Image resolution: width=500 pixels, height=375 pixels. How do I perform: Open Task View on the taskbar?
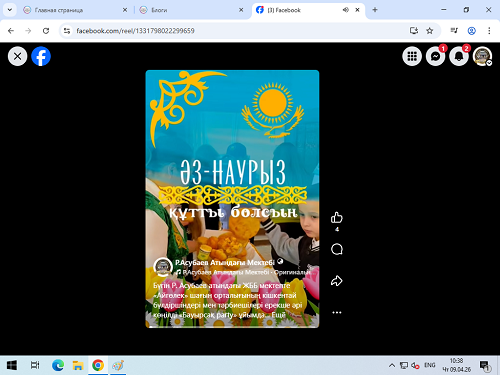(x=35, y=365)
